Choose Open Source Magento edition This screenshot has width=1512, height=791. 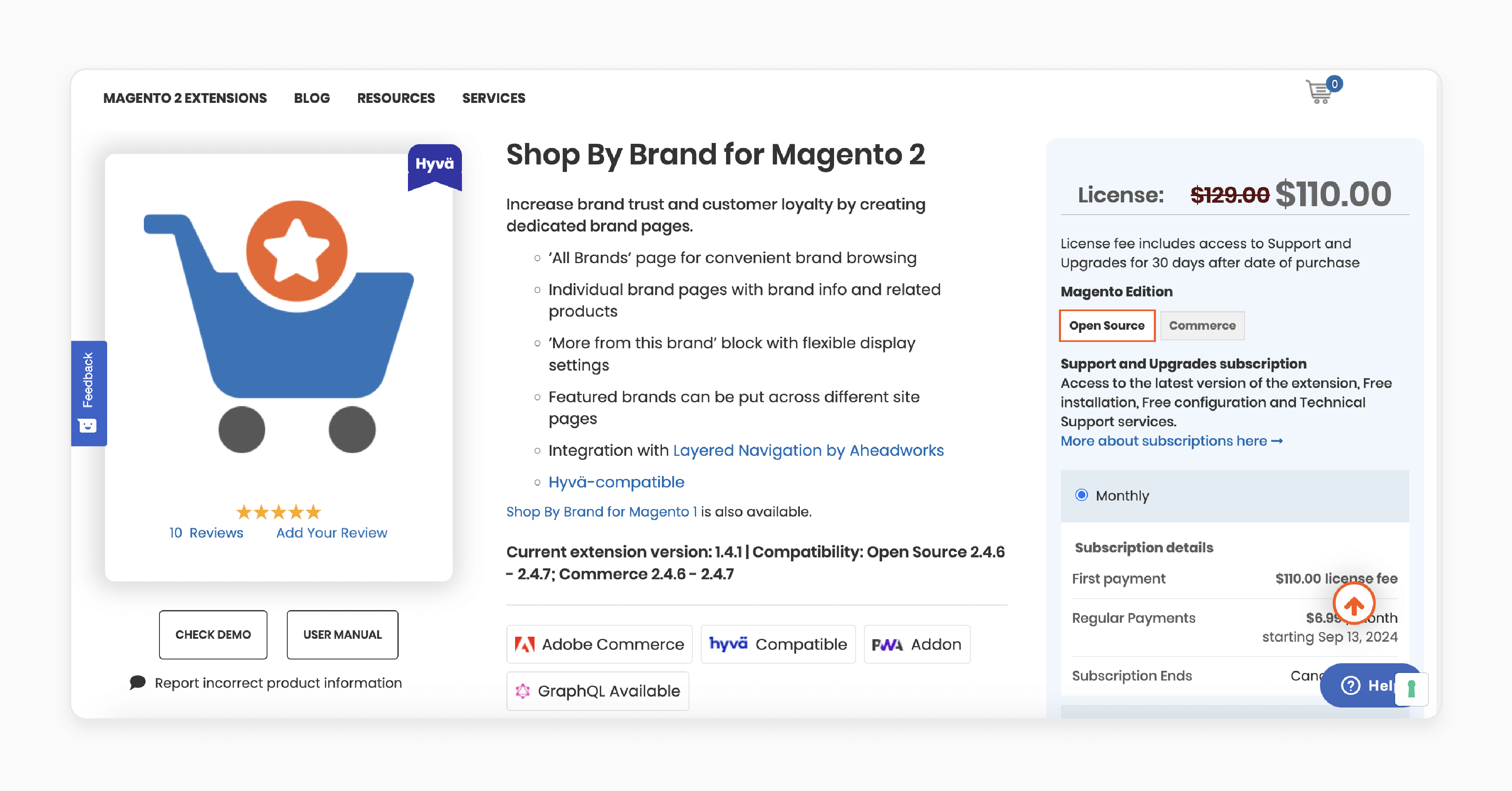(x=1107, y=326)
